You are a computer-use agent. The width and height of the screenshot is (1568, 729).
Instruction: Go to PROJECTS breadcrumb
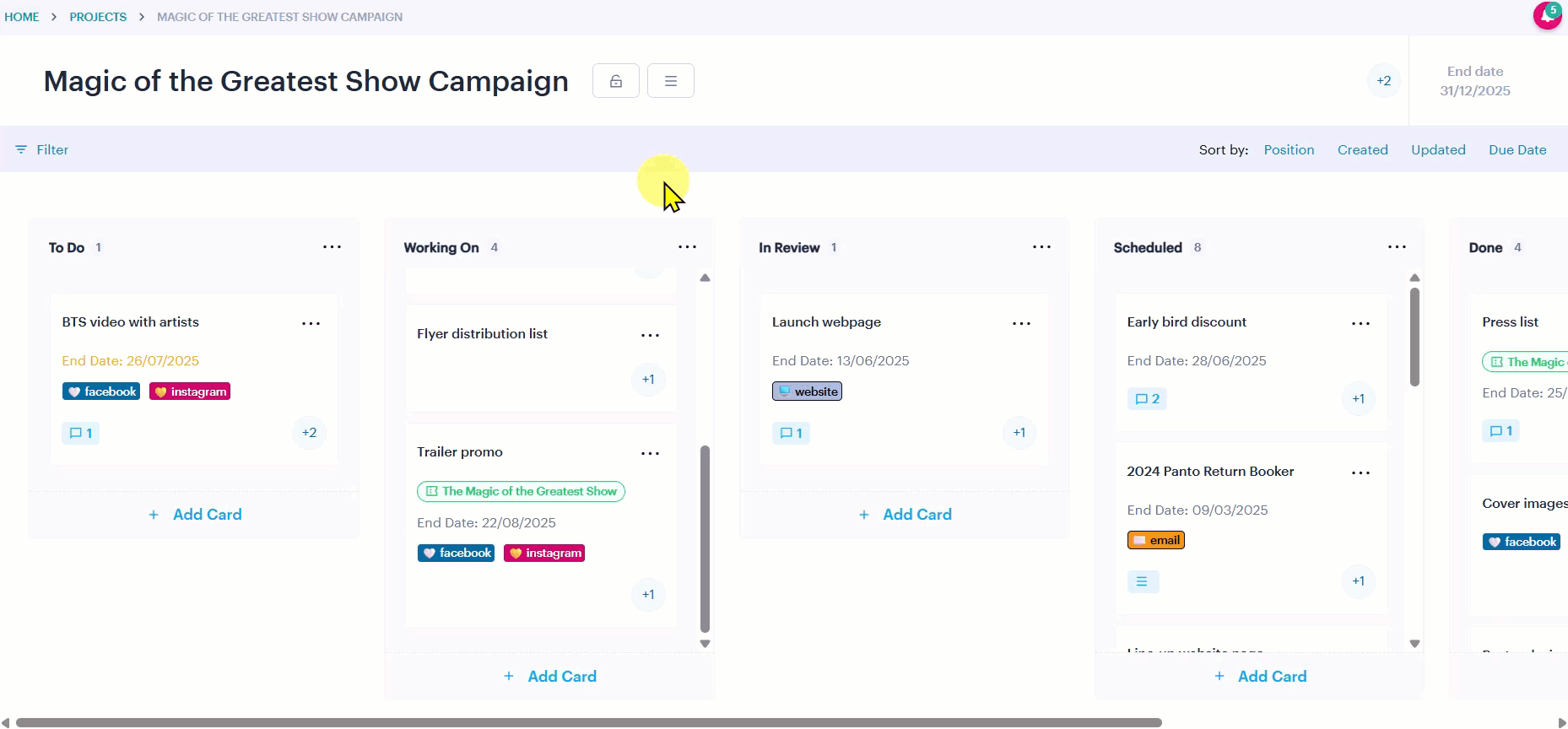click(x=98, y=17)
